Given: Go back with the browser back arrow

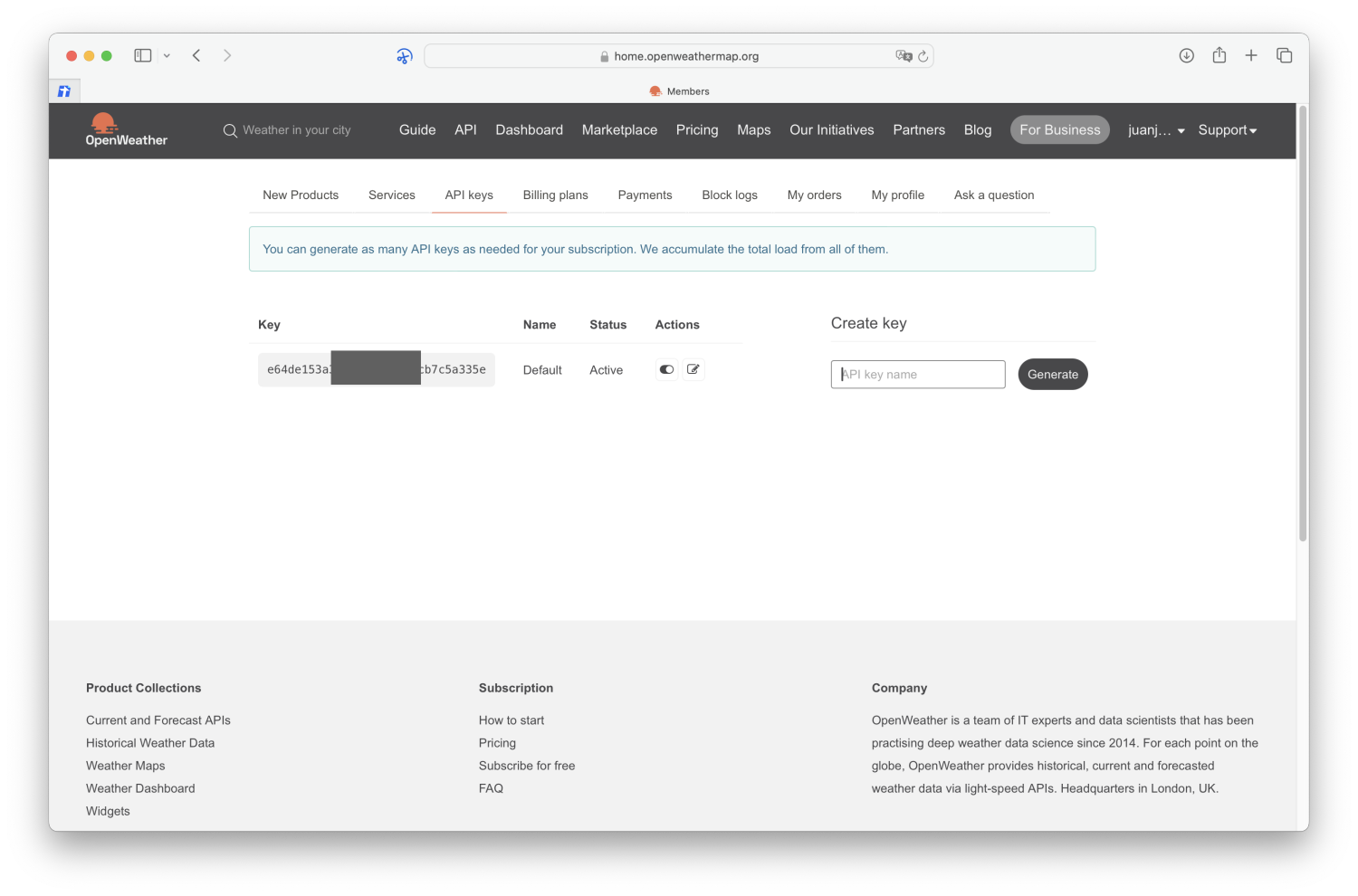Looking at the screenshot, I should [196, 55].
